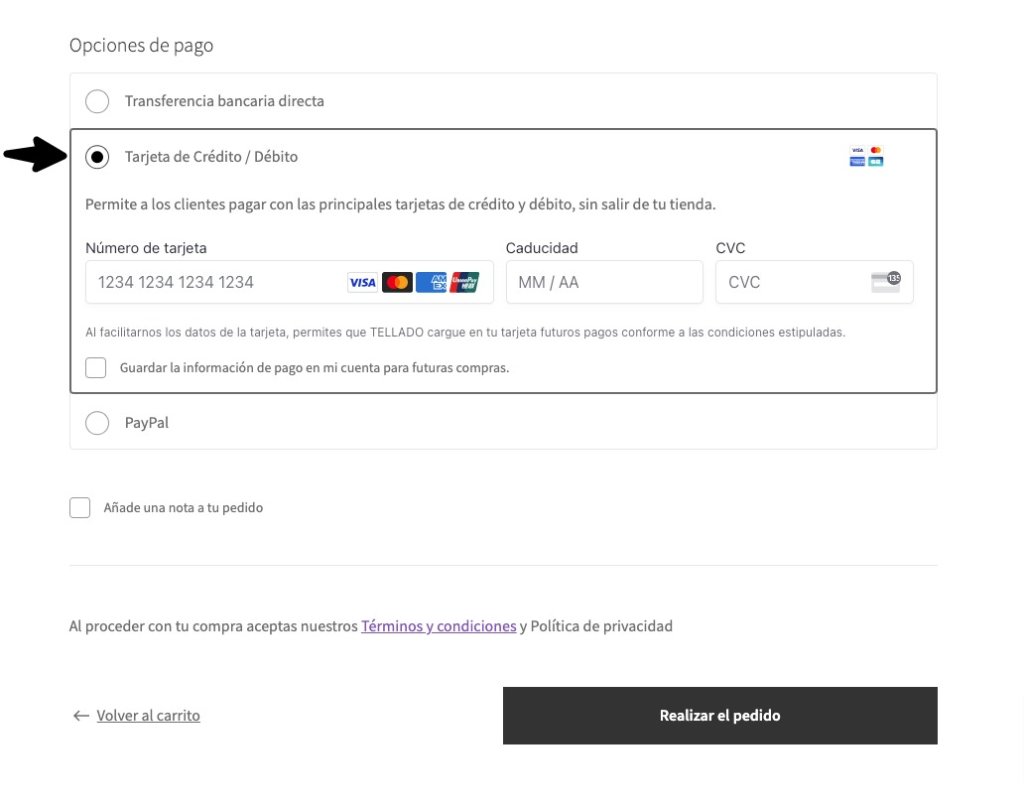Click the Añade una nota label text
Screen dimensions: 1024x810
(x=184, y=508)
